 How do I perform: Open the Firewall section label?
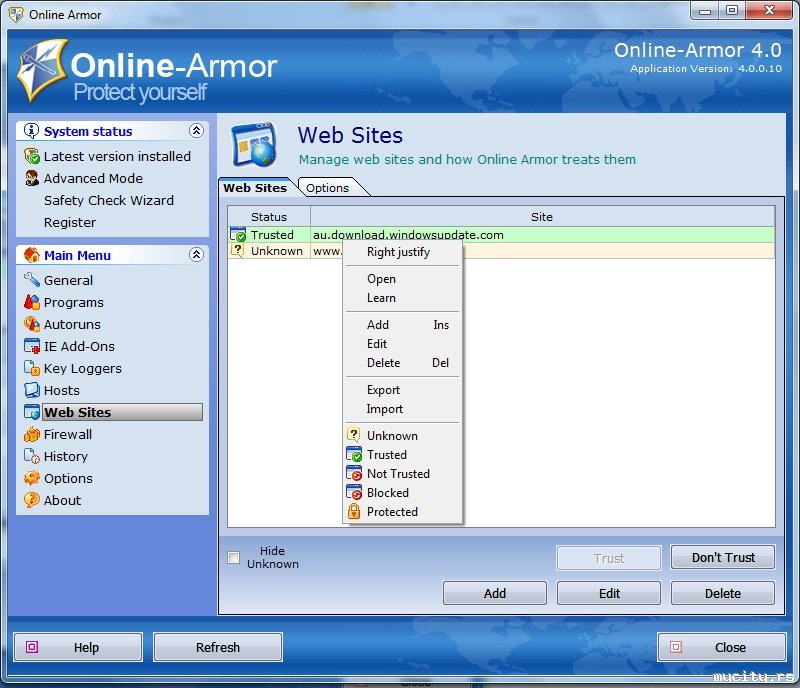[68, 434]
